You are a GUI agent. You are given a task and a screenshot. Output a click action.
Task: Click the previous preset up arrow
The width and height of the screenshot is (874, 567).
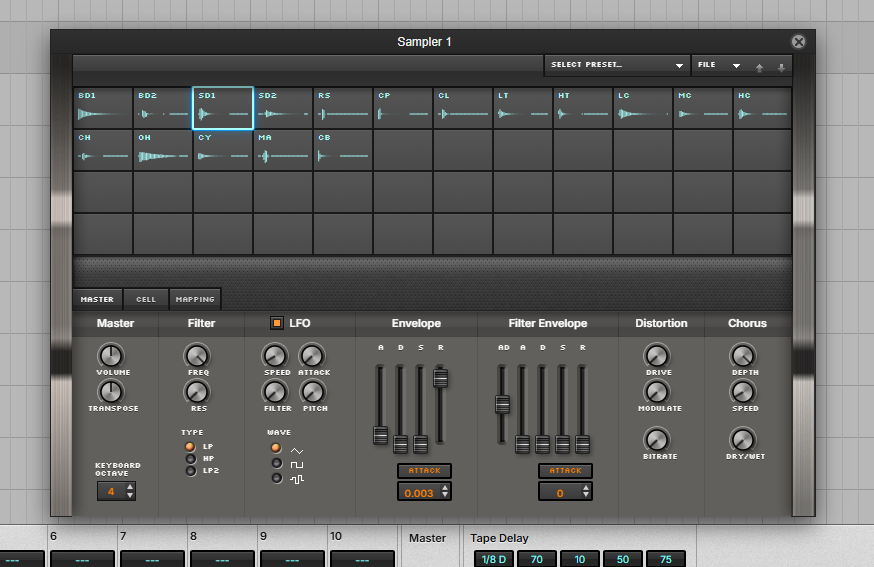point(759,68)
